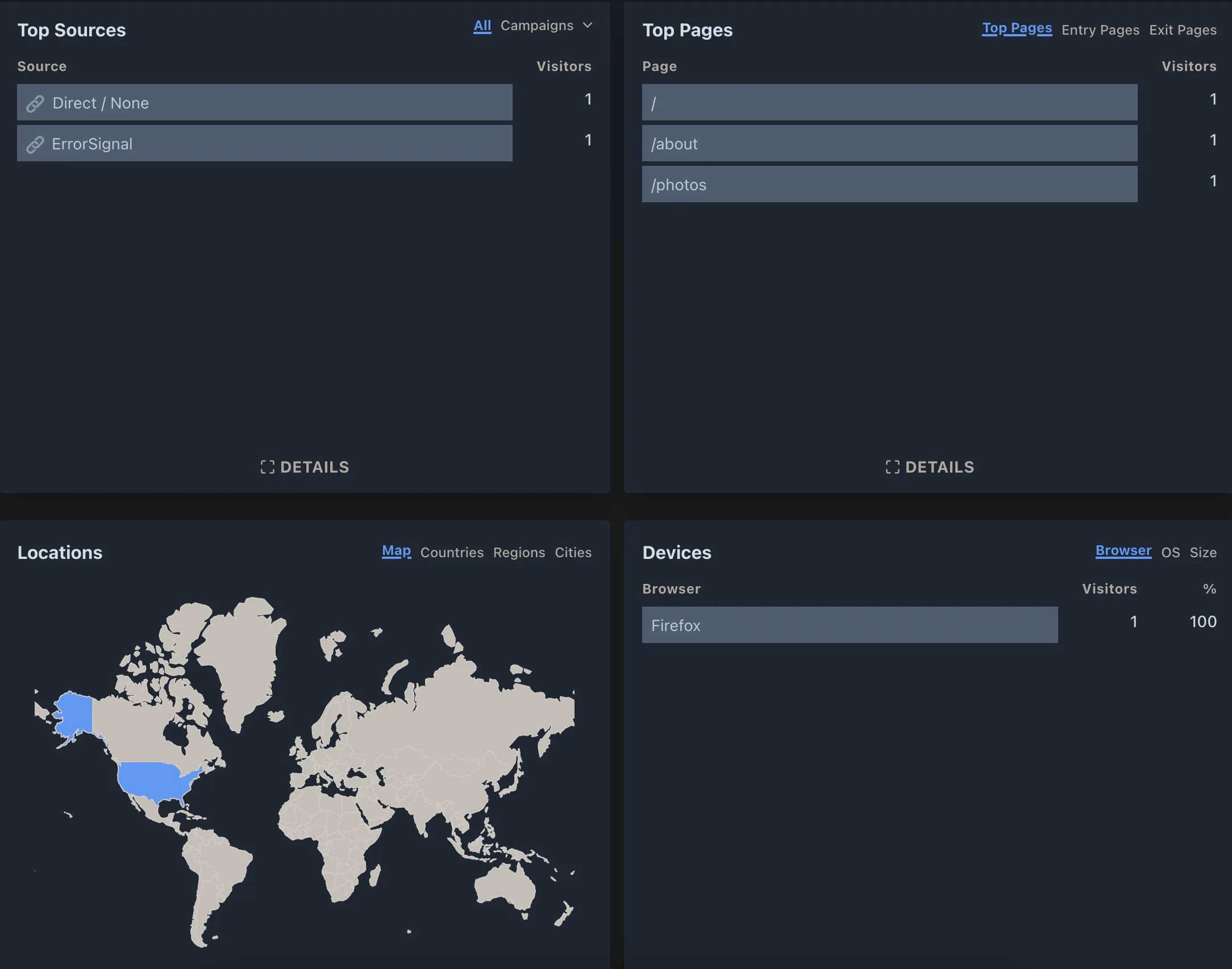
Task: Show the Countries location list
Action: [x=452, y=552]
